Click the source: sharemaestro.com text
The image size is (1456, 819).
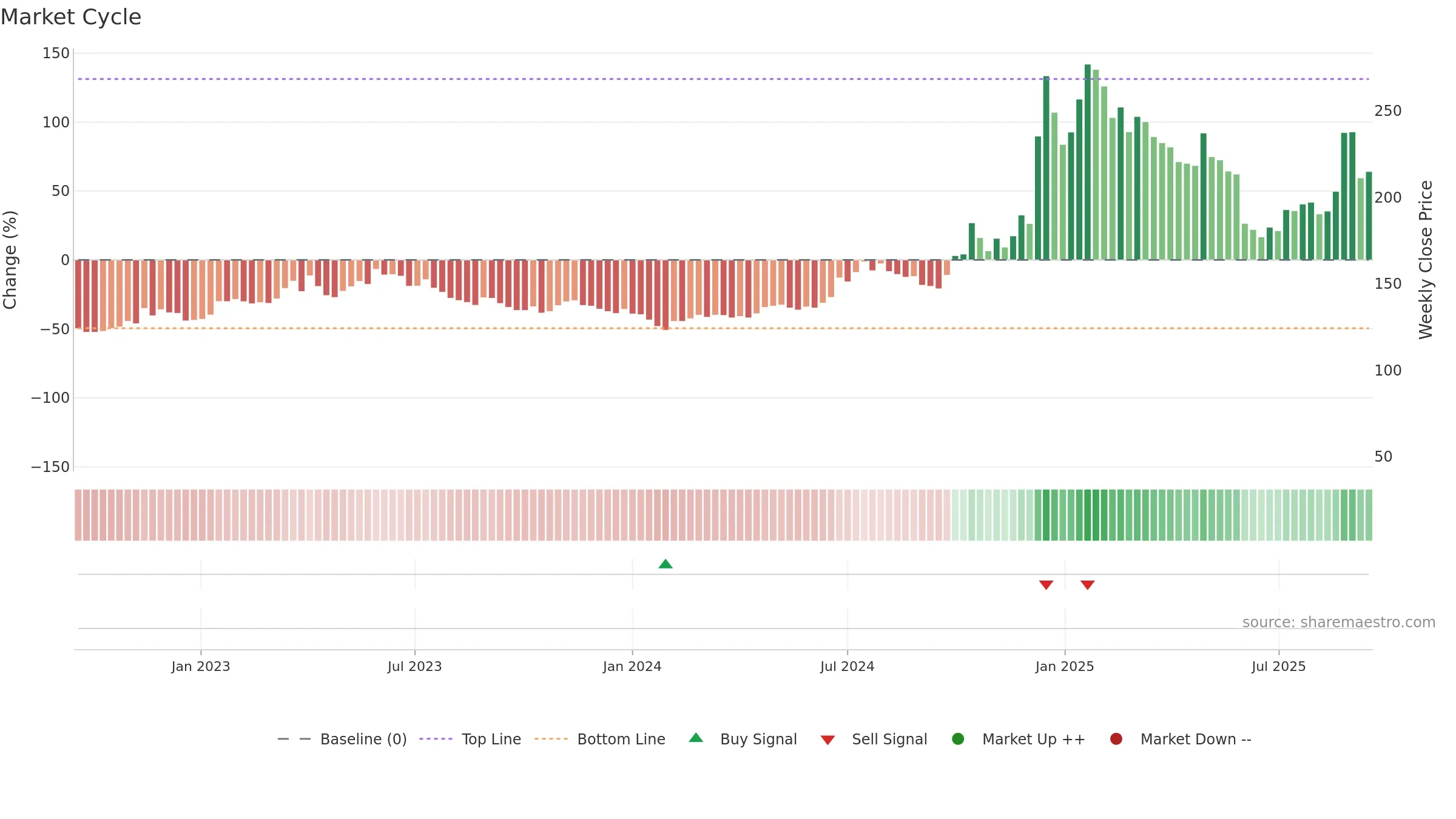tap(1339, 622)
